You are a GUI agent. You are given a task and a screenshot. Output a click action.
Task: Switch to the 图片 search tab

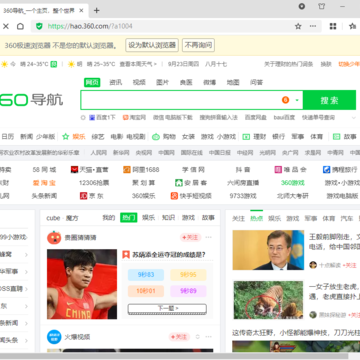[163, 82]
